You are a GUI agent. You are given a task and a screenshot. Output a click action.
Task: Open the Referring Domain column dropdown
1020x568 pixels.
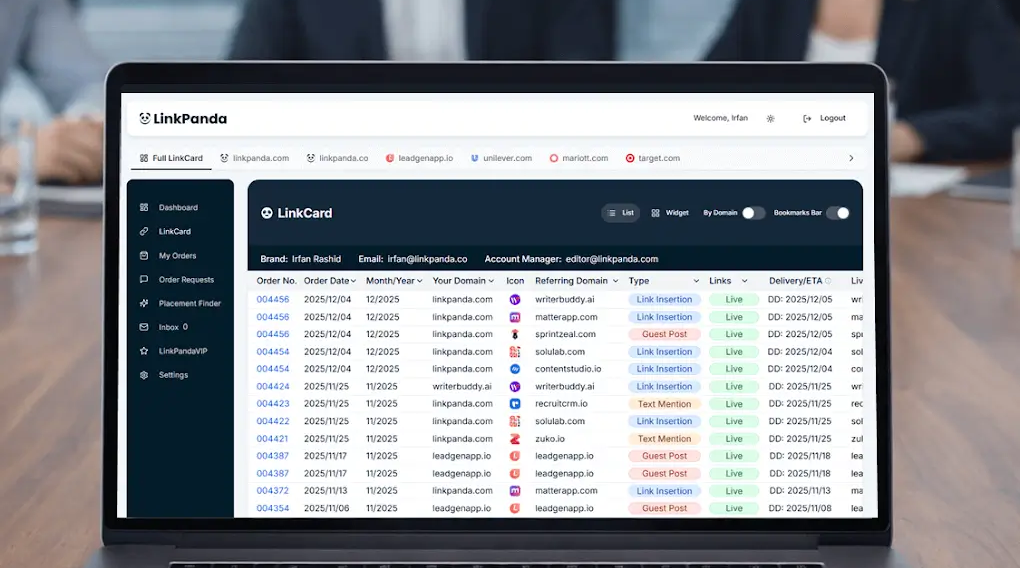(x=615, y=281)
